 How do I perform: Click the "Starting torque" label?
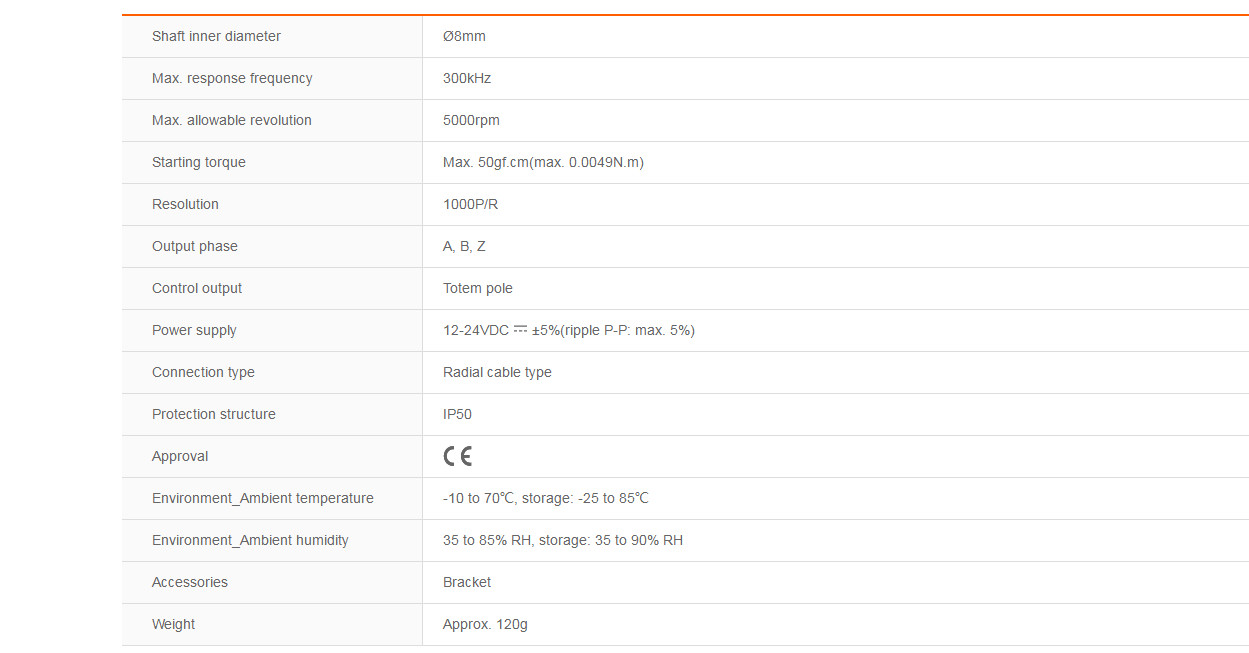click(199, 162)
